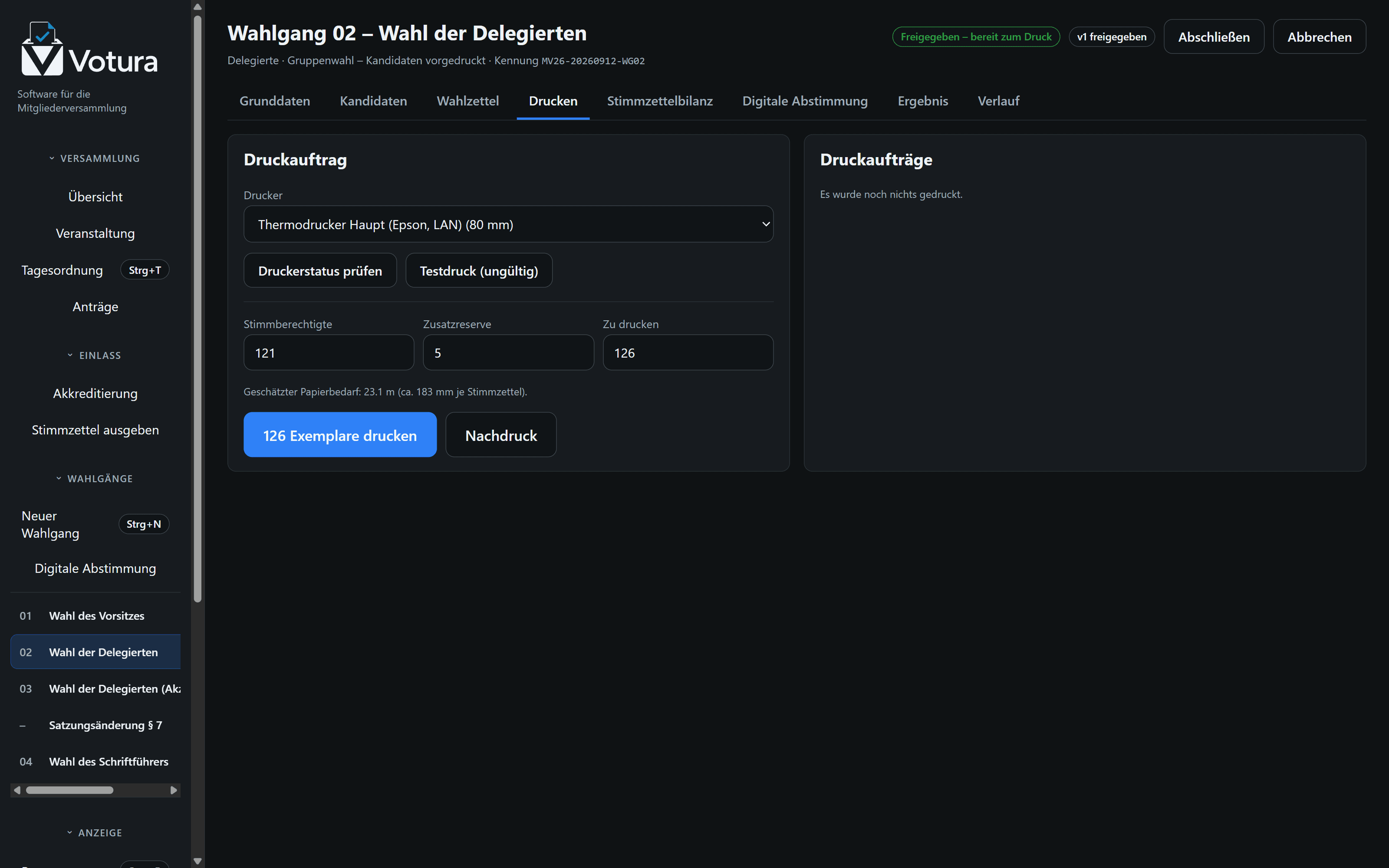
Task: Open the Verlauf tab
Action: pyautogui.click(x=998, y=101)
